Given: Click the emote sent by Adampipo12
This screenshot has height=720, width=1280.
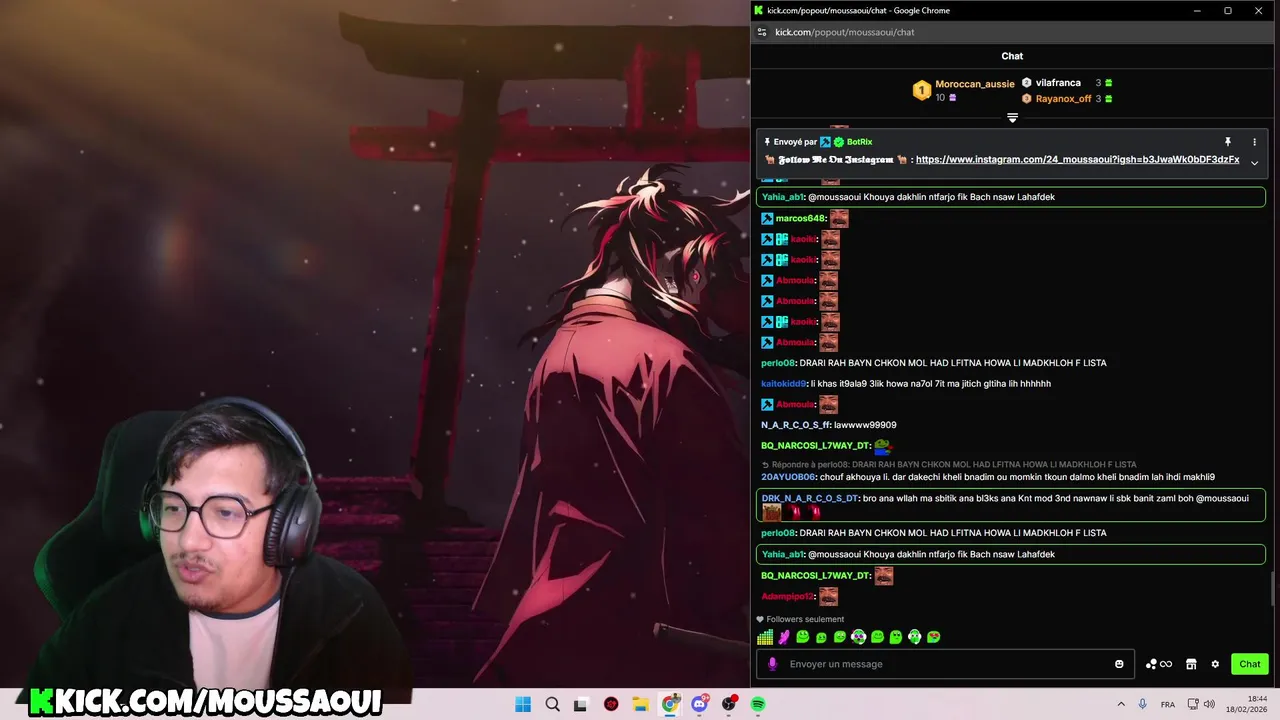Looking at the screenshot, I should pos(828,596).
